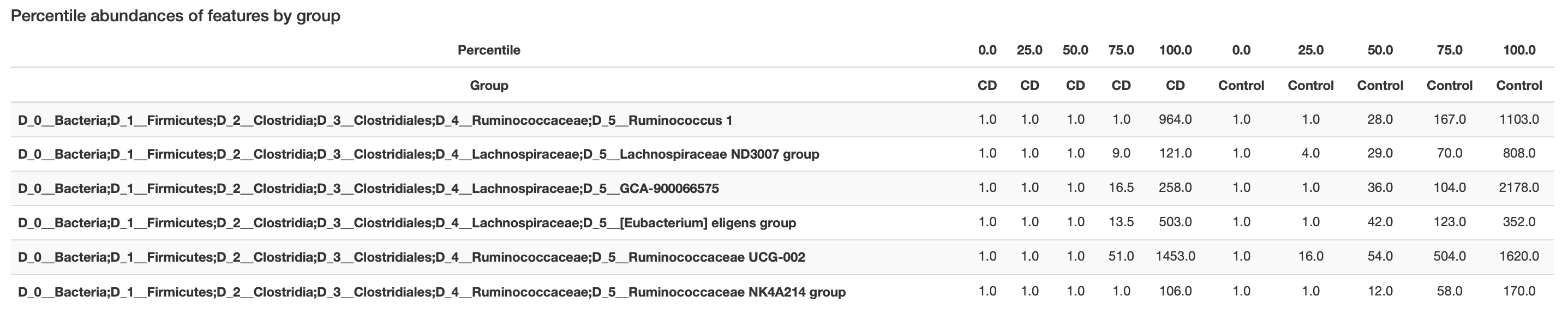Select the Ruminococcaceae NK4A214 group row label
This screenshot has height=314, width=1568.
tap(432, 292)
